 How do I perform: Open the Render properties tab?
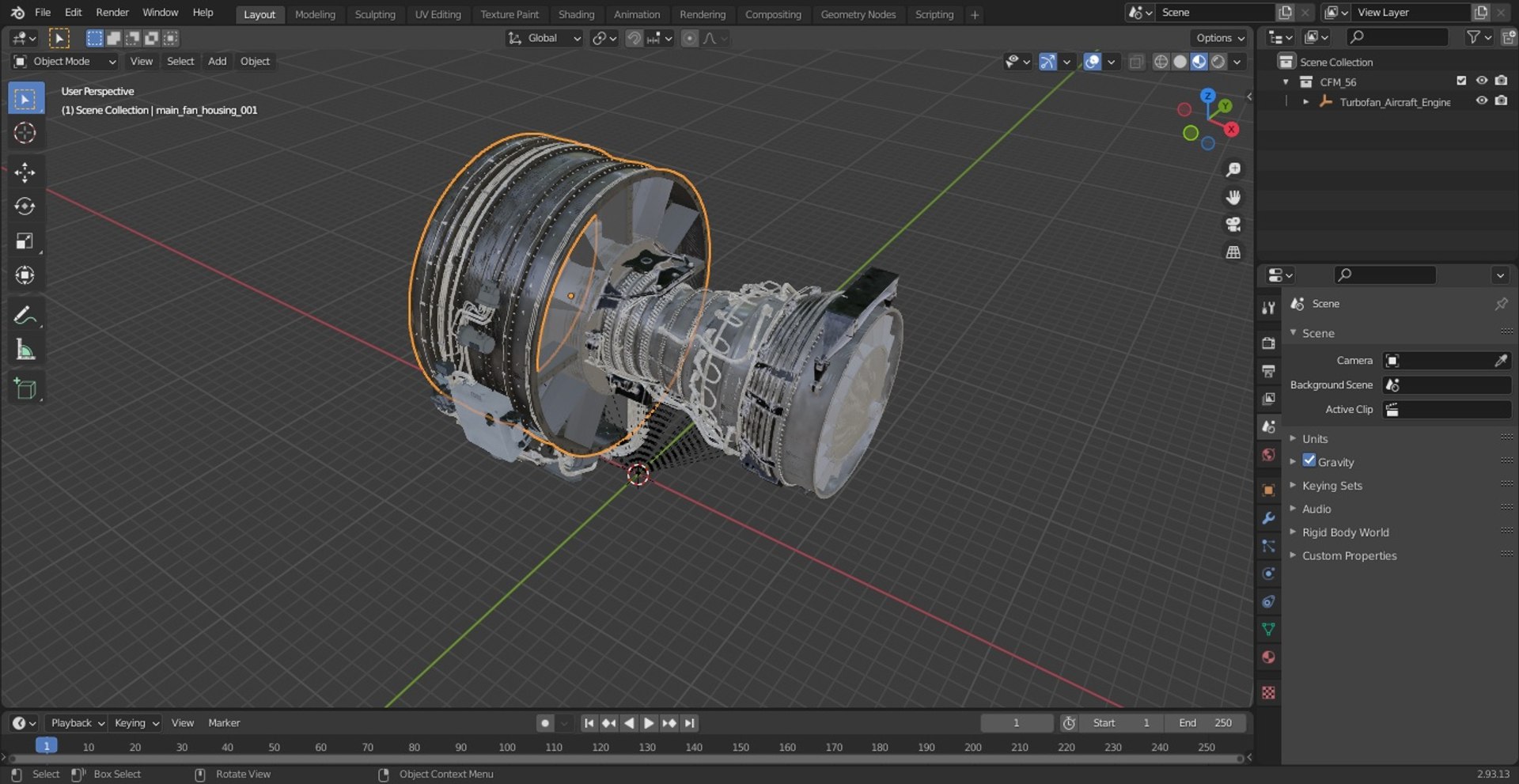coord(1268,343)
